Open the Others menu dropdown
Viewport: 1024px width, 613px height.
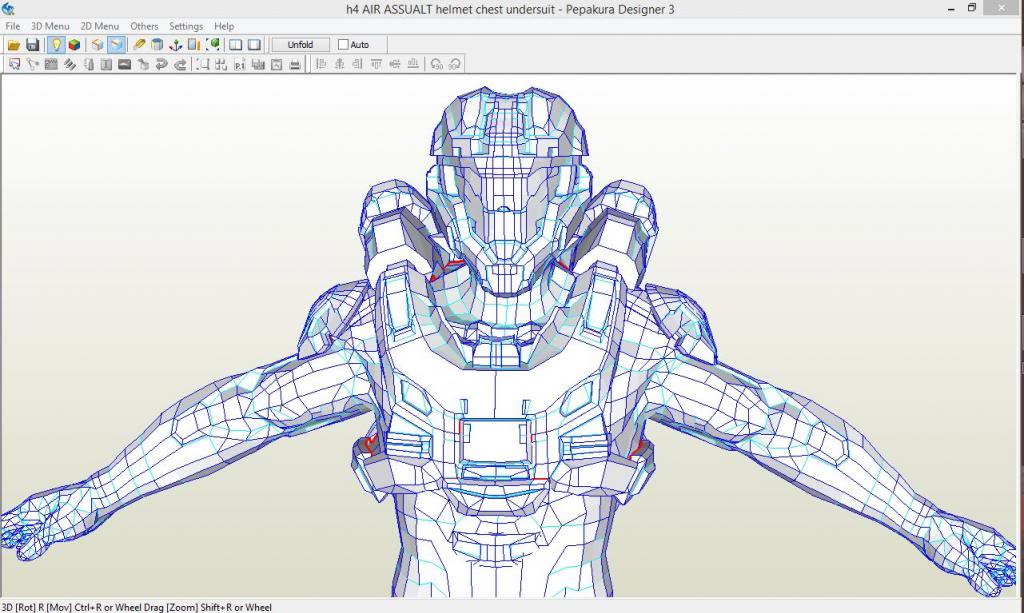click(144, 26)
